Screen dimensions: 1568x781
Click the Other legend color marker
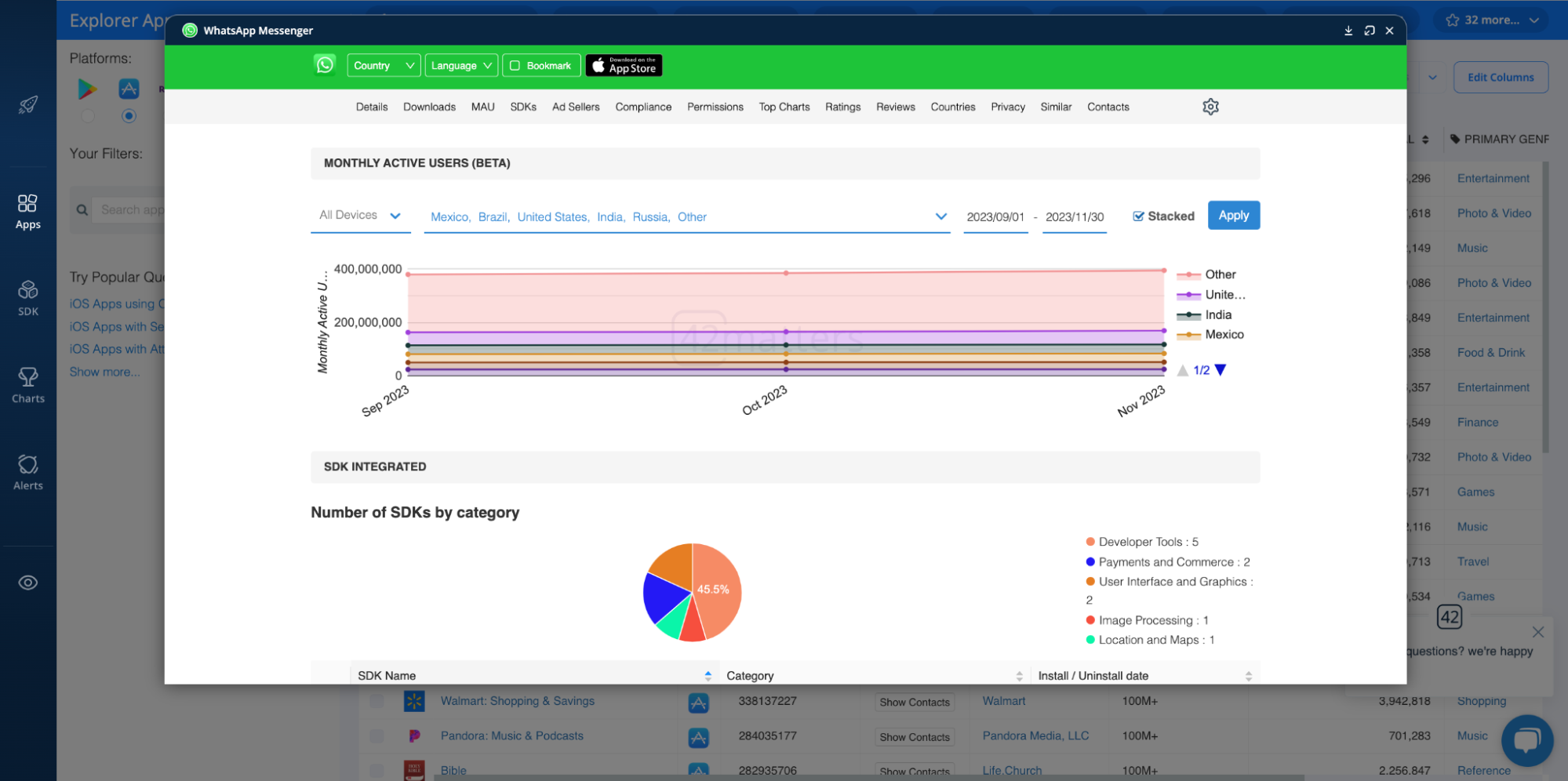coord(1188,275)
